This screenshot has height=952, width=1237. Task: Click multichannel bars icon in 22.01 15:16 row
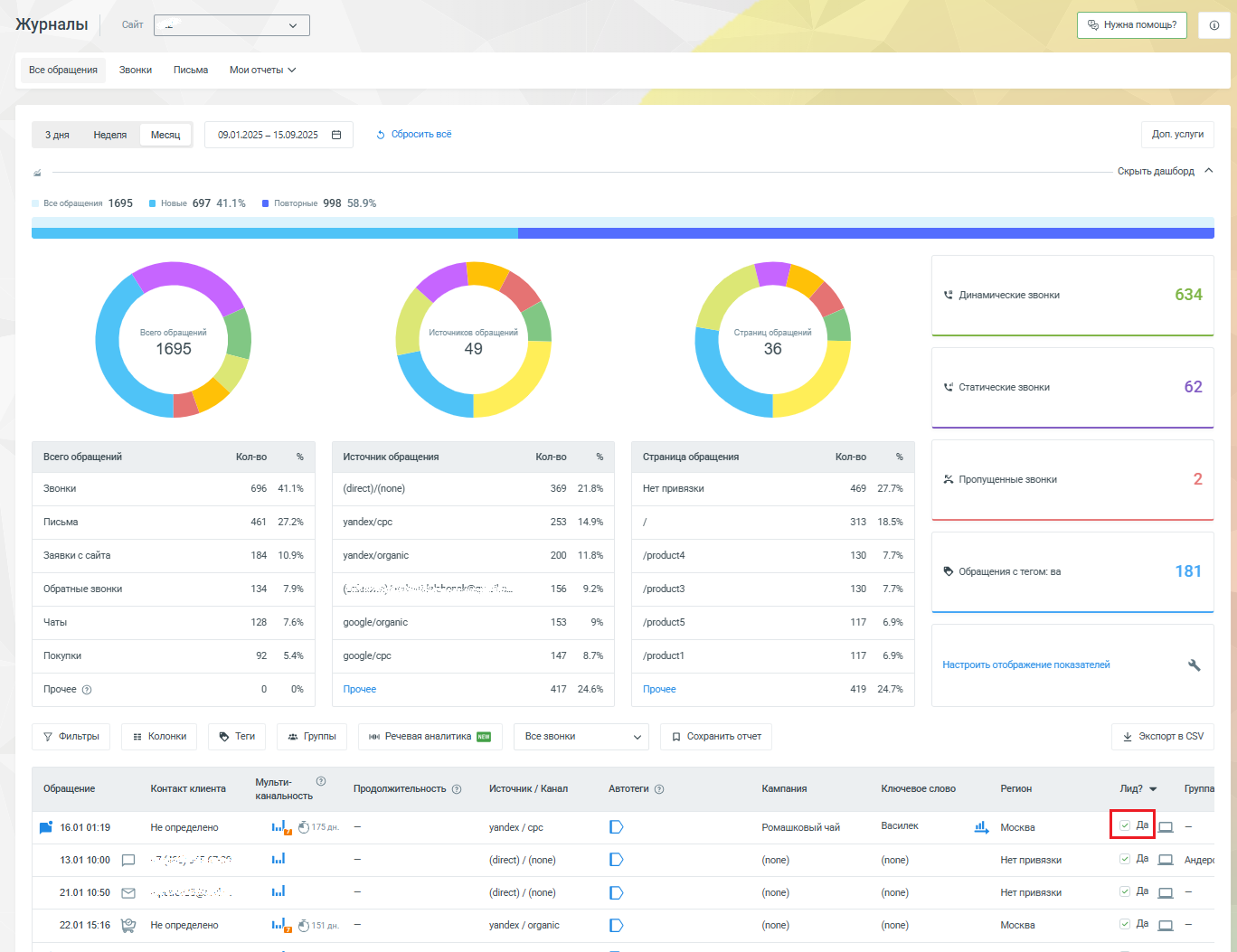click(279, 925)
